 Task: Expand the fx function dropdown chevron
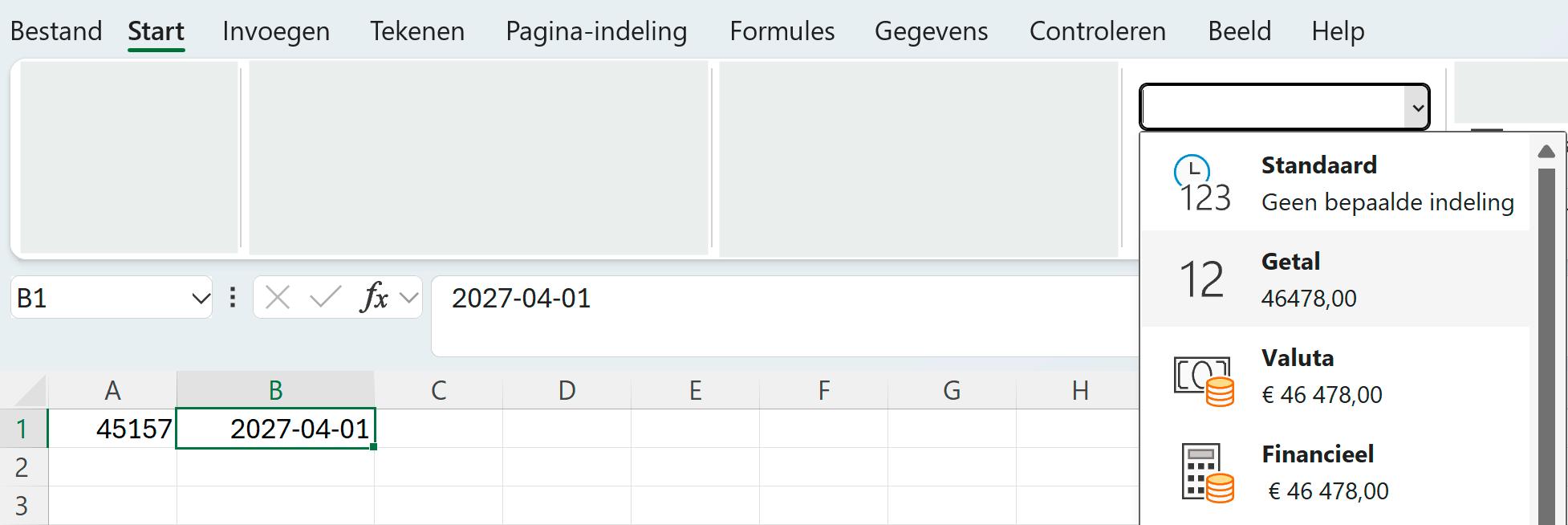(409, 298)
